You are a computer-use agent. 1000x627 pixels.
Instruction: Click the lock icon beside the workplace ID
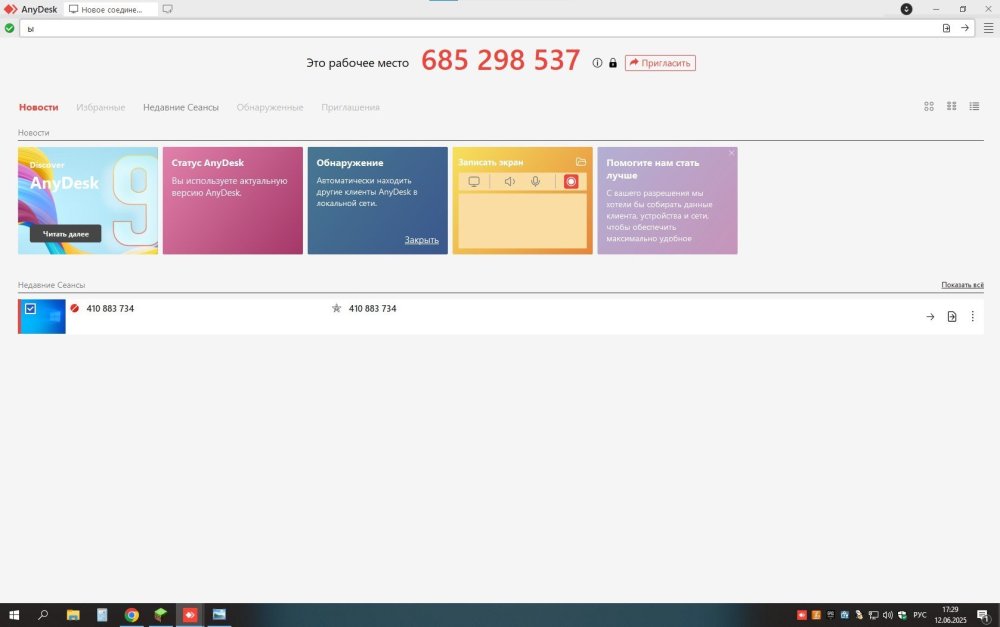(613, 63)
